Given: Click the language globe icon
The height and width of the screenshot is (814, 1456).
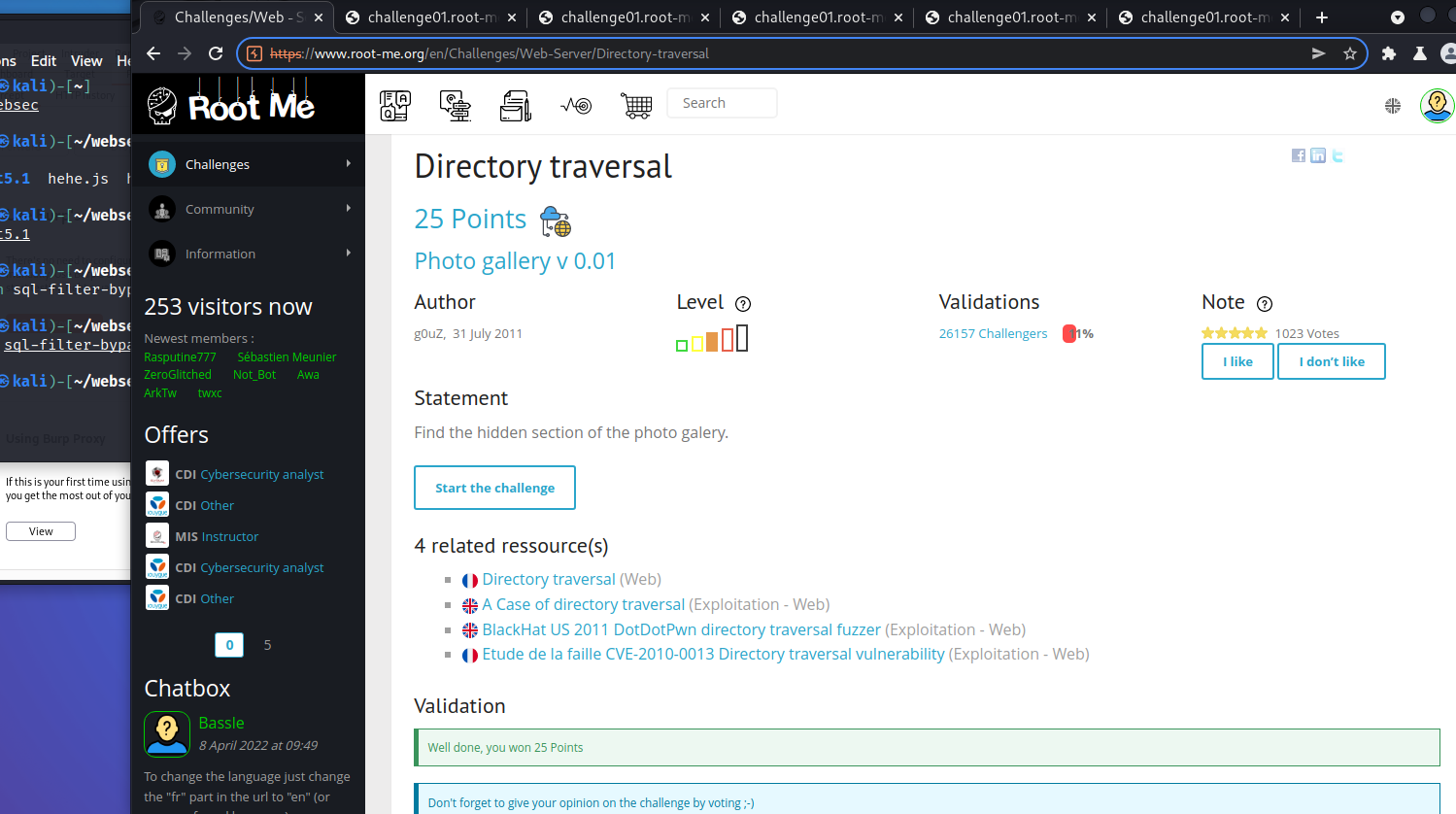Looking at the screenshot, I should tap(1393, 106).
